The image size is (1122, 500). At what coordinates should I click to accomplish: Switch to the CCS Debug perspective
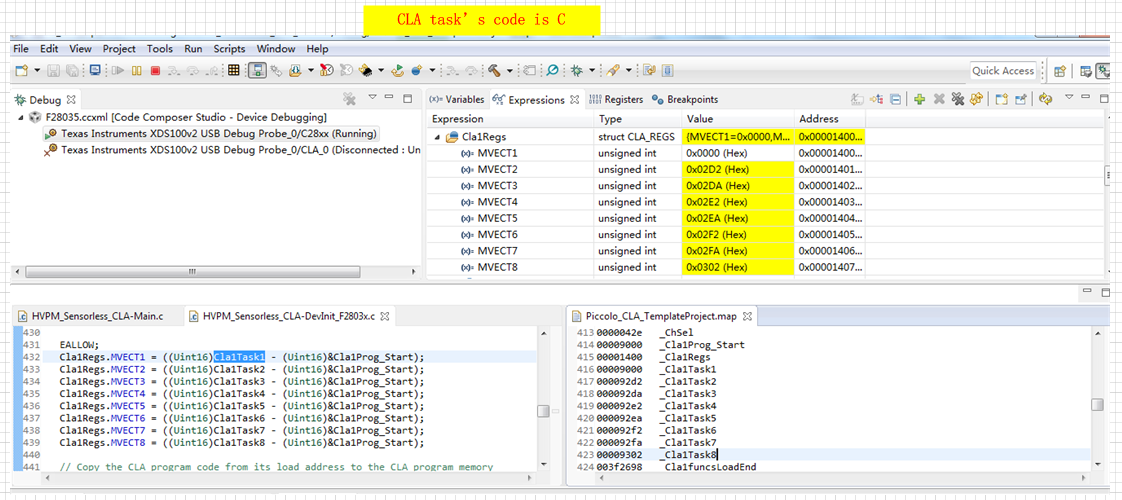[1103, 71]
